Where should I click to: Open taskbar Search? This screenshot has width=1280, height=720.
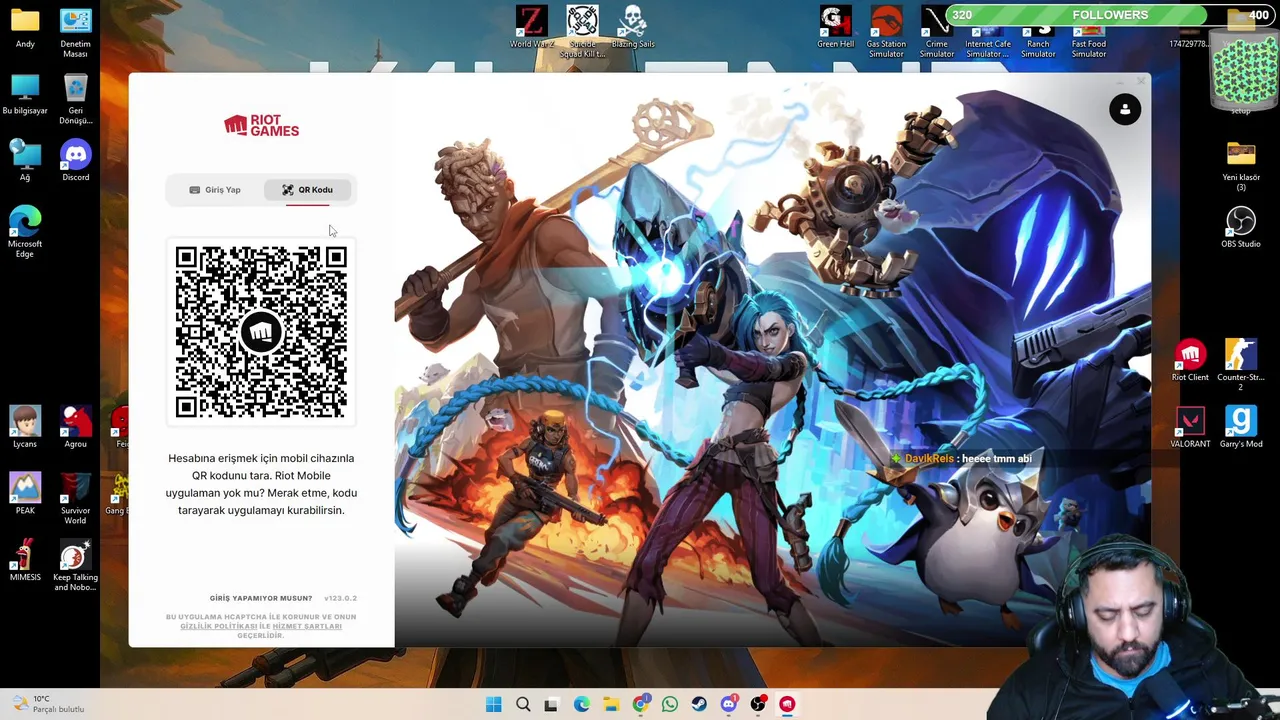tap(523, 704)
